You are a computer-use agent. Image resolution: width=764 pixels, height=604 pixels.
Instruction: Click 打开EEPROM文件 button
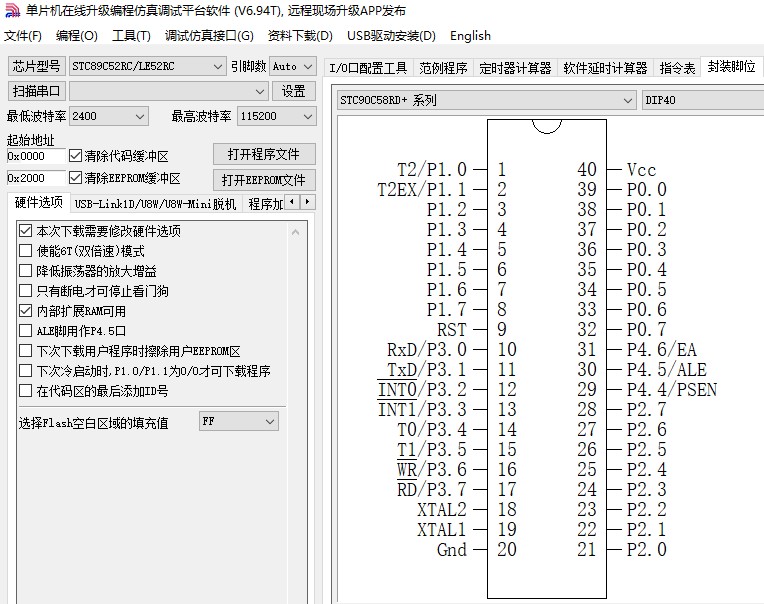tap(264, 180)
